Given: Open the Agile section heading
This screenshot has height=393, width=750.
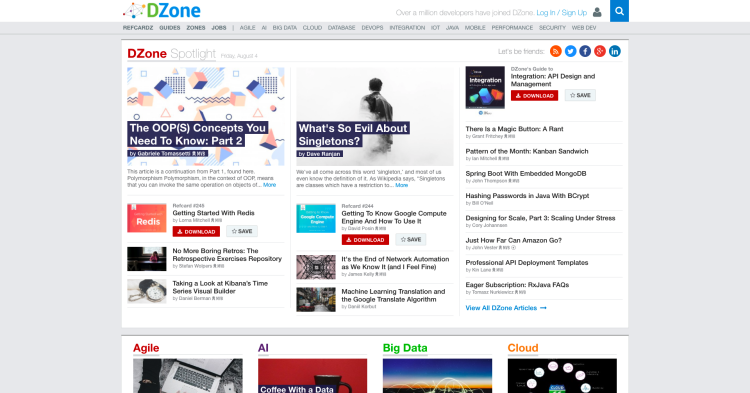Looking at the screenshot, I should [x=146, y=348].
